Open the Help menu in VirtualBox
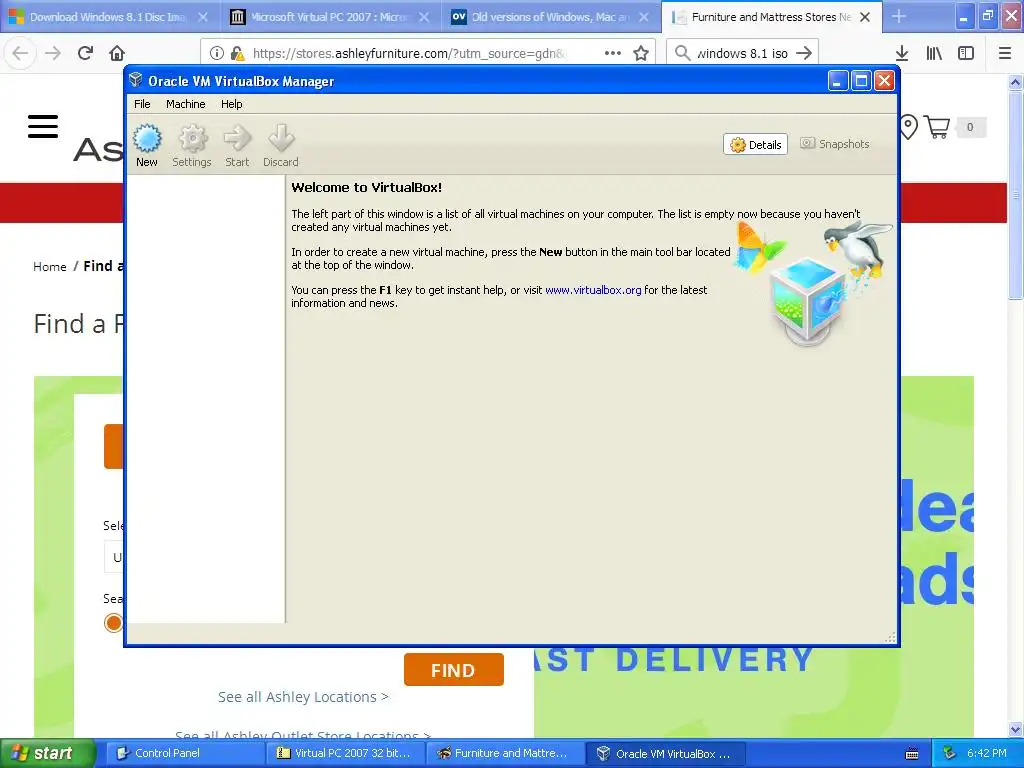This screenshot has height=768, width=1024. pyautogui.click(x=231, y=104)
